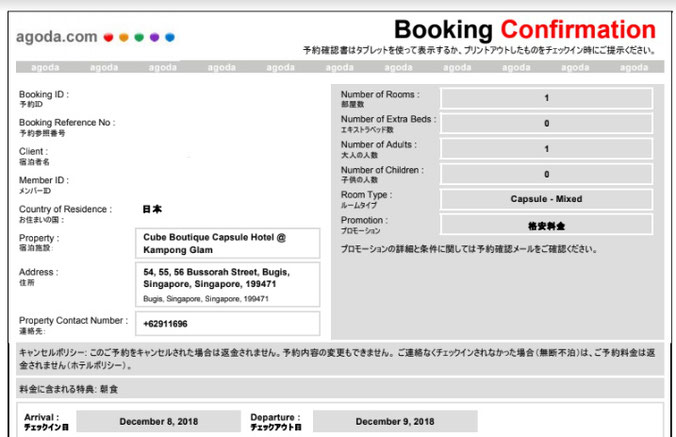Click the Departure label

[x=275, y=417]
